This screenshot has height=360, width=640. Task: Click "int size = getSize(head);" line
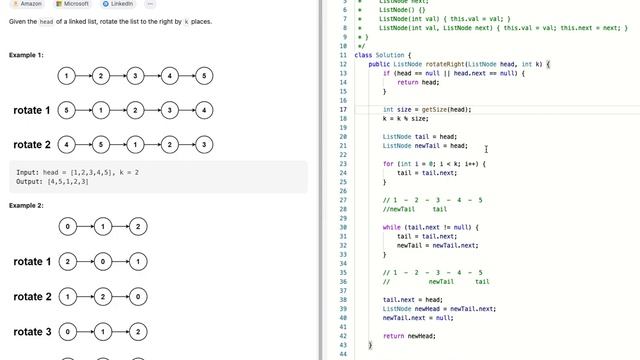pyautogui.click(x=427, y=109)
